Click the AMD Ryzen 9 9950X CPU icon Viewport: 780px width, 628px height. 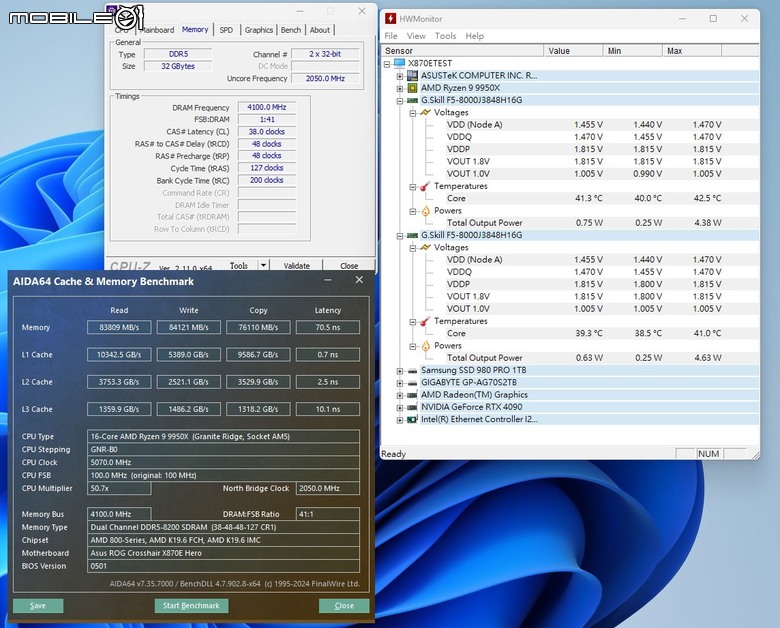(x=412, y=88)
